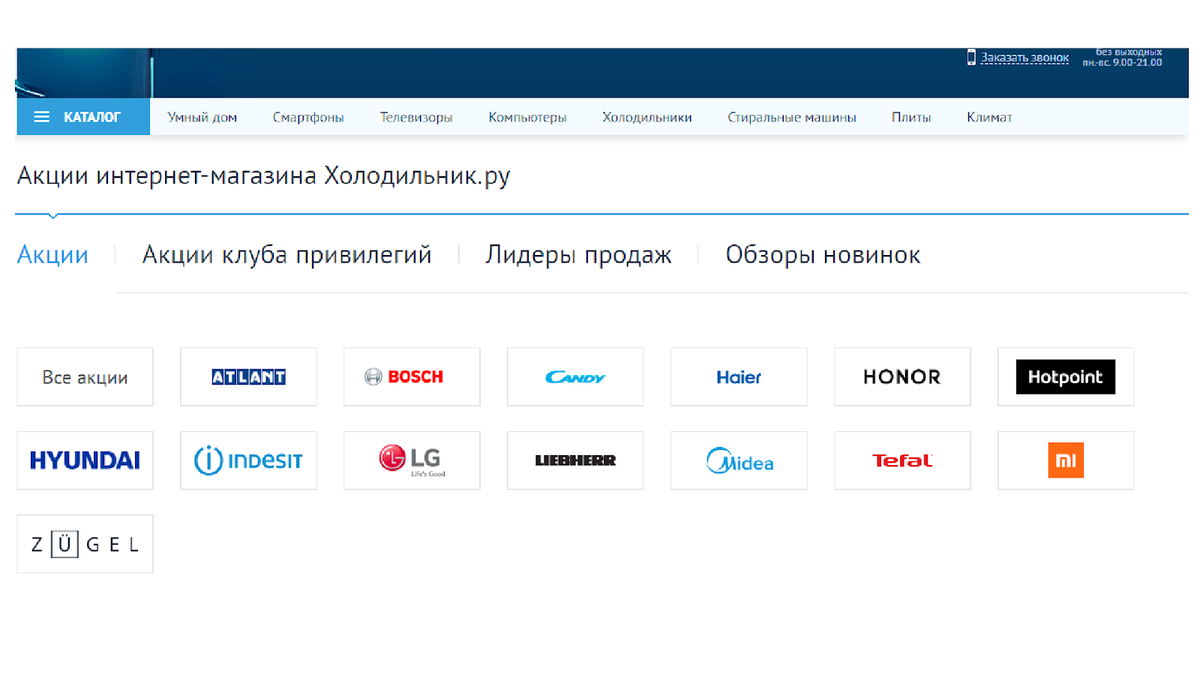The width and height of the screenshot is (1200, 675).
Task: Open Hyundai brand promotions
Action: point(85,460)
